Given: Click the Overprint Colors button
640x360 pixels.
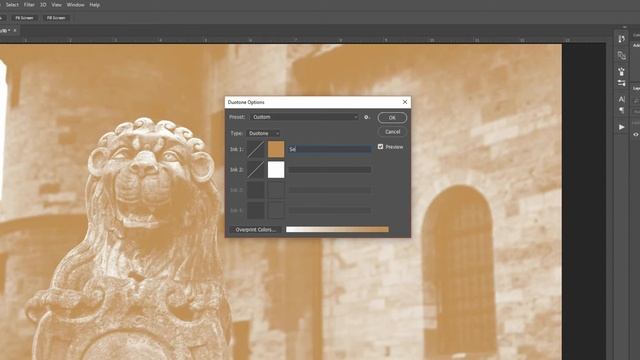Looking at the screenshot, I should [256, 229].
